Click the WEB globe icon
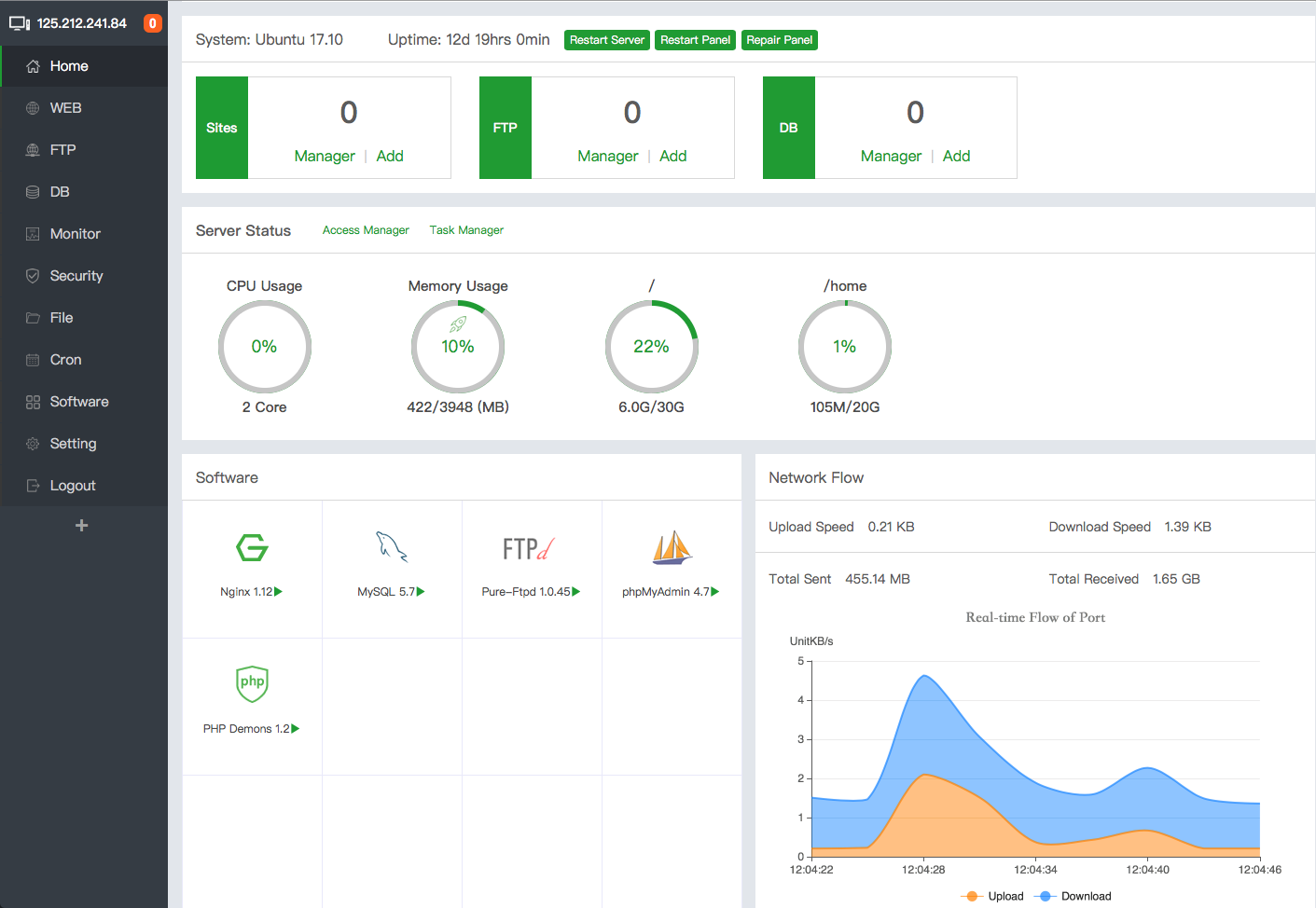 [33, 108]
